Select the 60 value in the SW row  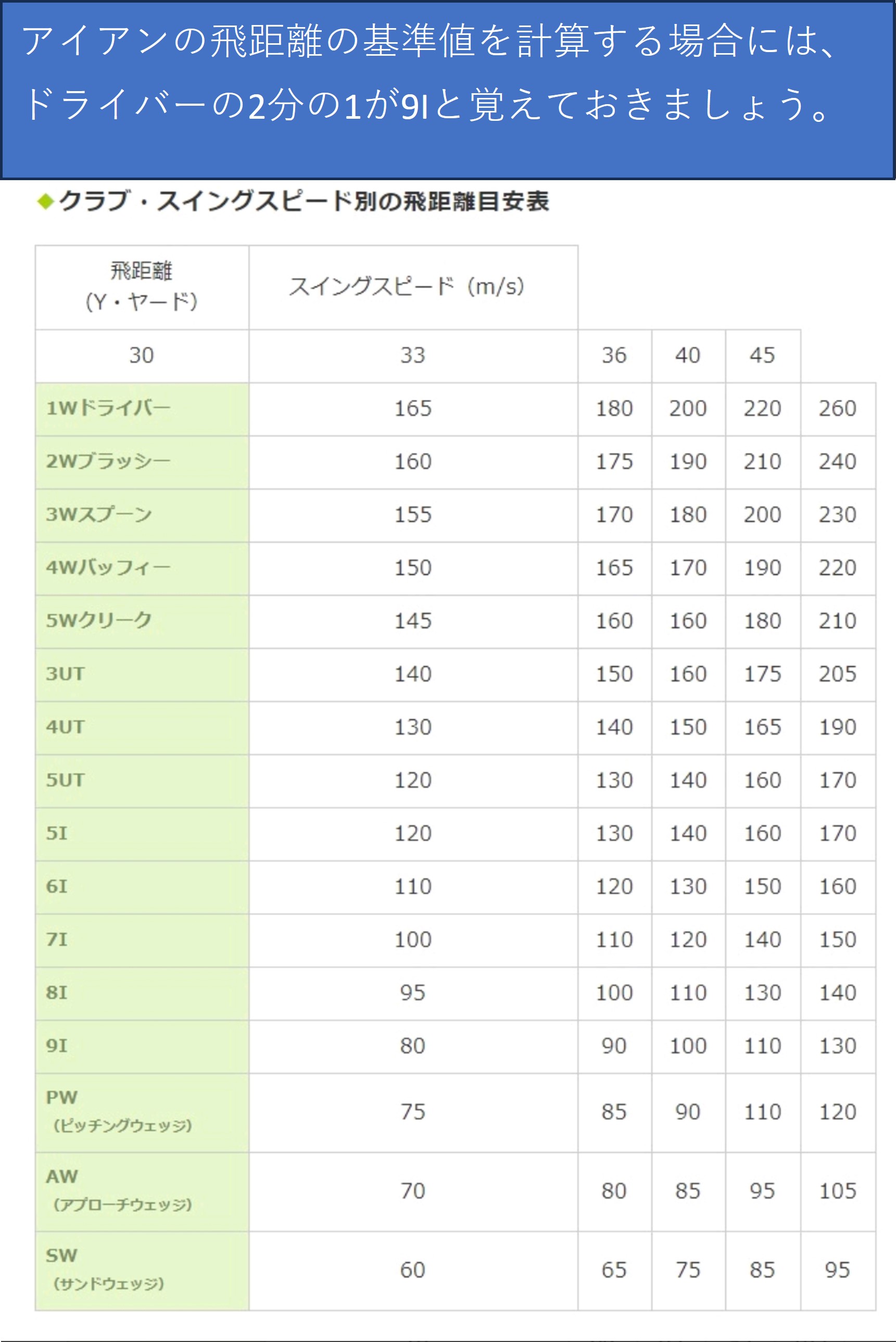(x=412, y=1270)
